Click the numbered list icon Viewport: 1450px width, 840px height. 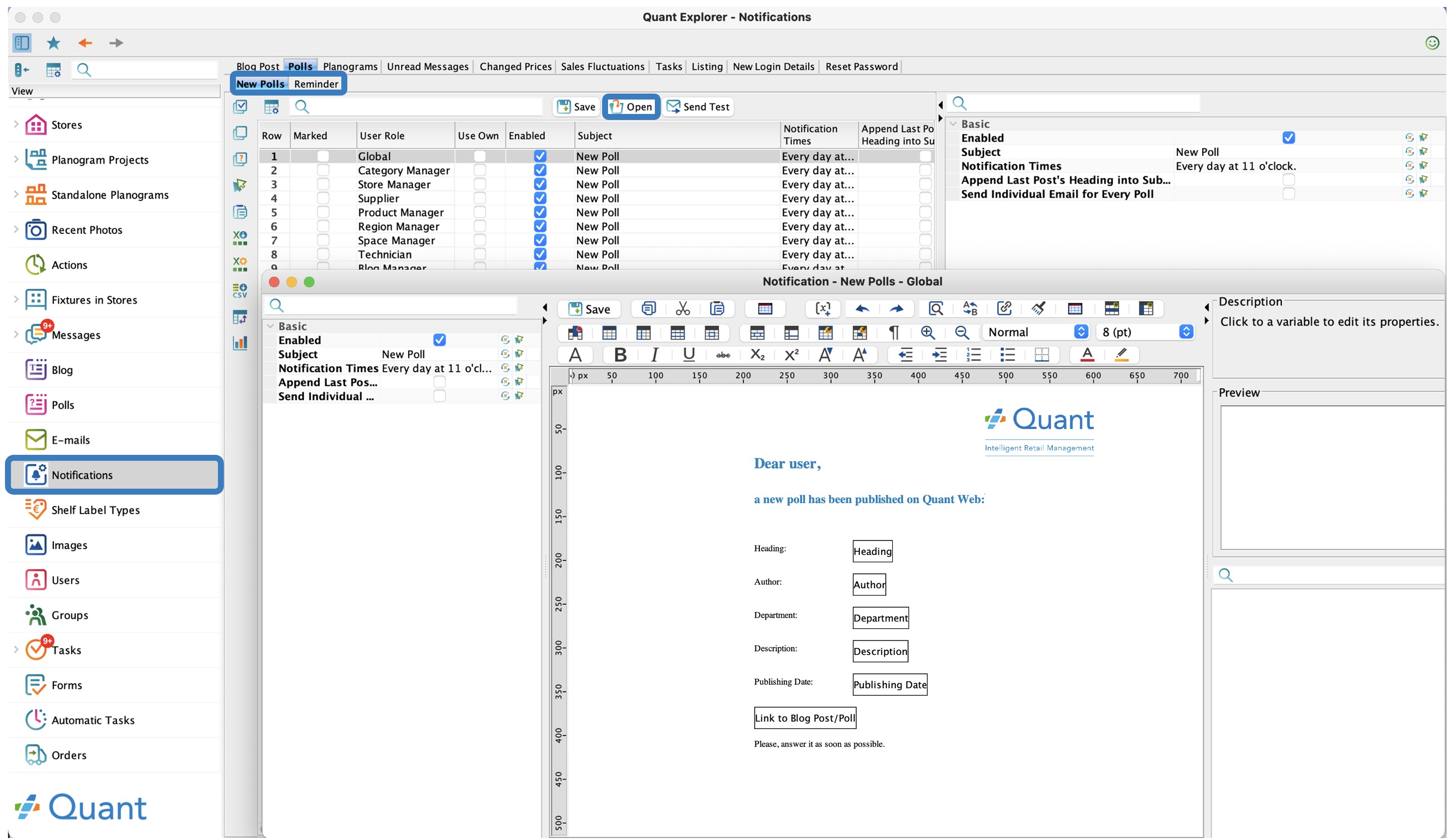pyautogui.click(x=974, y=354)
